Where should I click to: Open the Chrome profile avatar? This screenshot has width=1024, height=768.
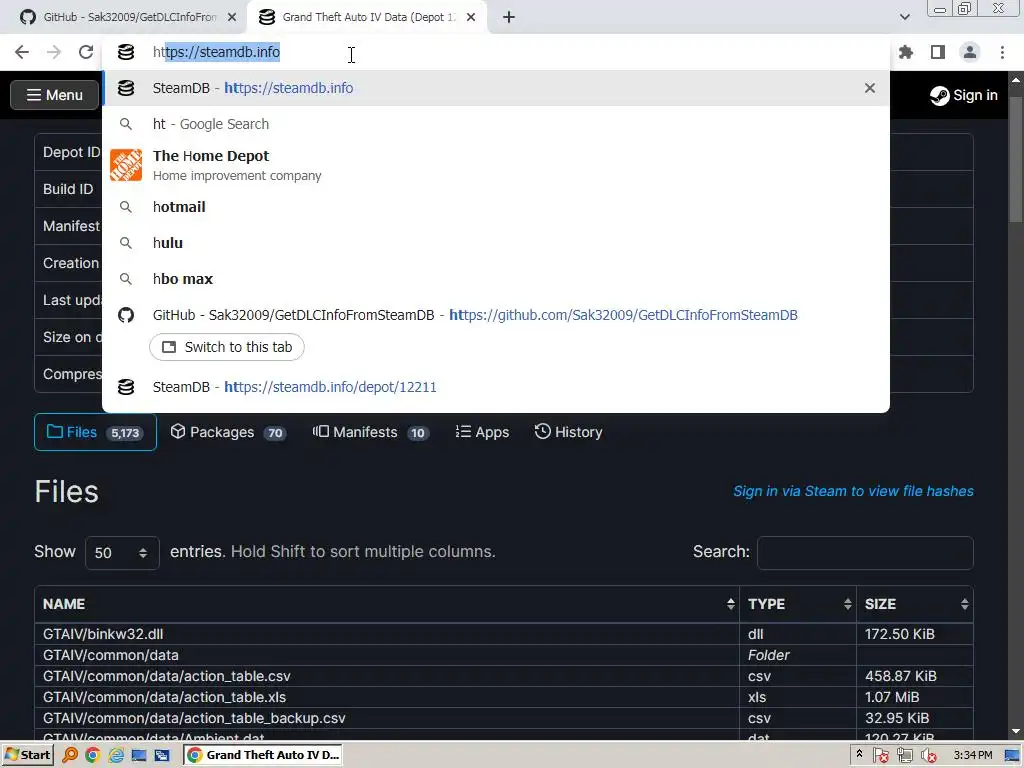click(970, 52)
